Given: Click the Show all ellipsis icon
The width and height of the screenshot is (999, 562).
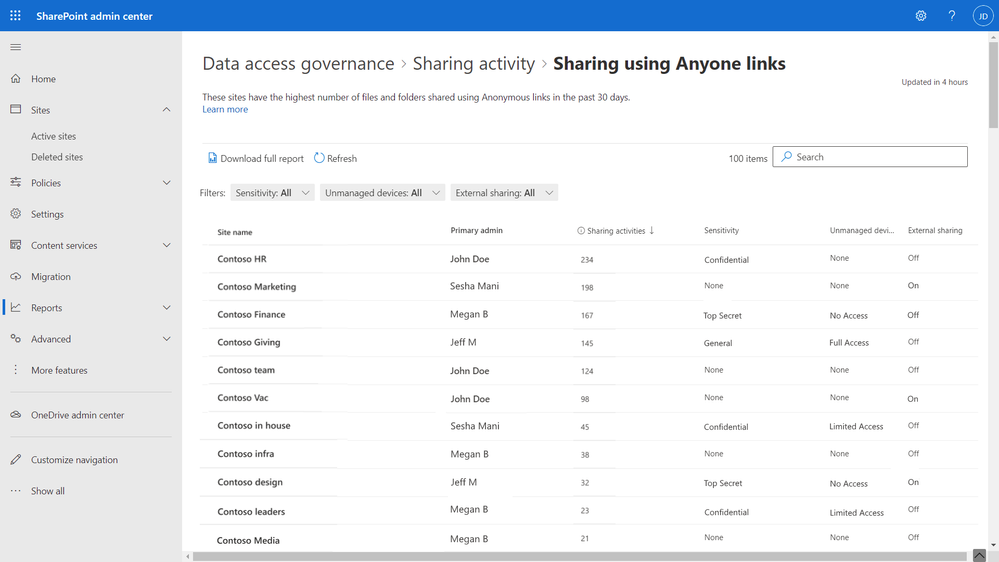Looking at the screenshot, I should point(16,491).
